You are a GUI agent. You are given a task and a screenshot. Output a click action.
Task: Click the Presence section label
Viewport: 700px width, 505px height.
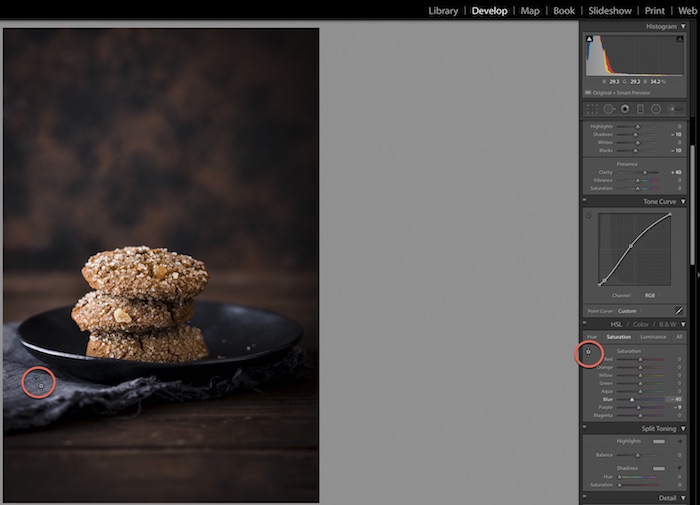pos(627,164)
